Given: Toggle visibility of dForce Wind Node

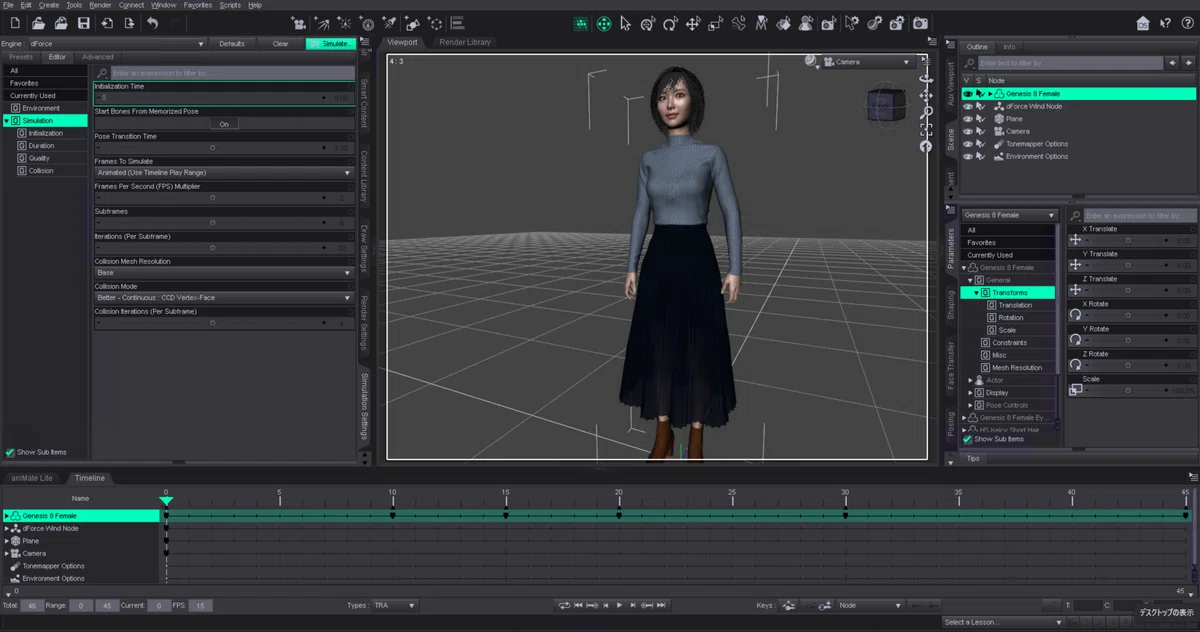Looking at the screenshot, I should click(967, 106).
